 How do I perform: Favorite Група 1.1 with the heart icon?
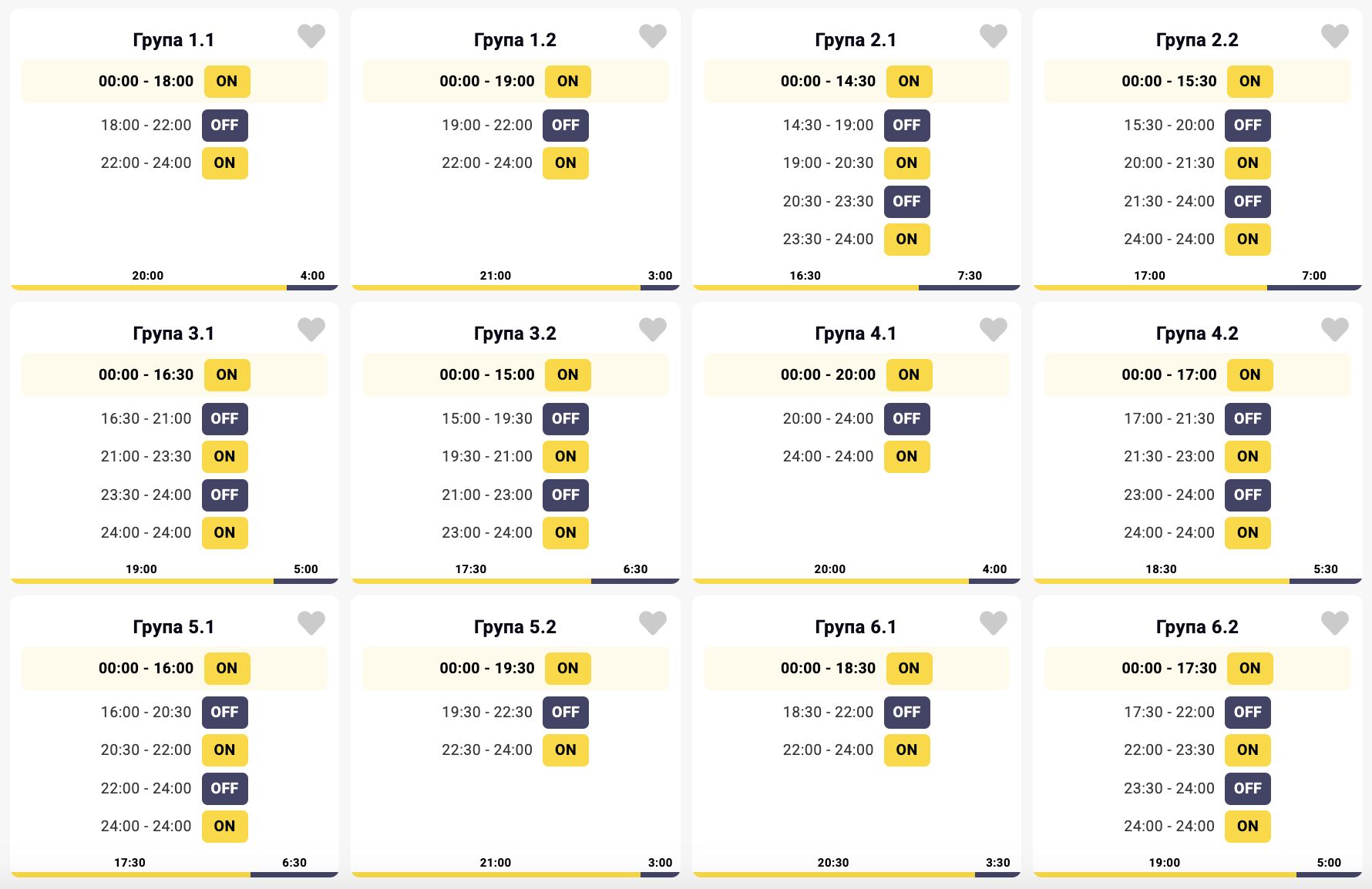click(311, 35)
